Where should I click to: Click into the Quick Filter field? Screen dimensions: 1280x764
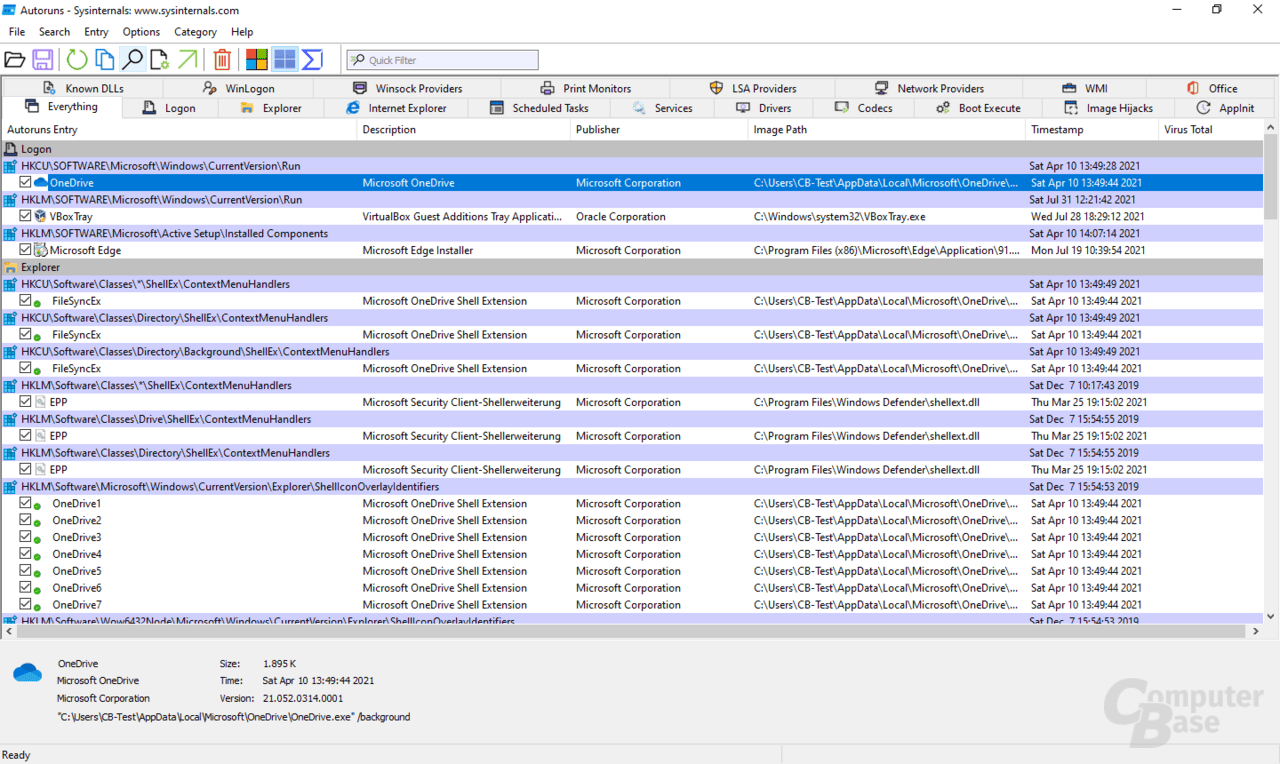(x=442, y=60)
